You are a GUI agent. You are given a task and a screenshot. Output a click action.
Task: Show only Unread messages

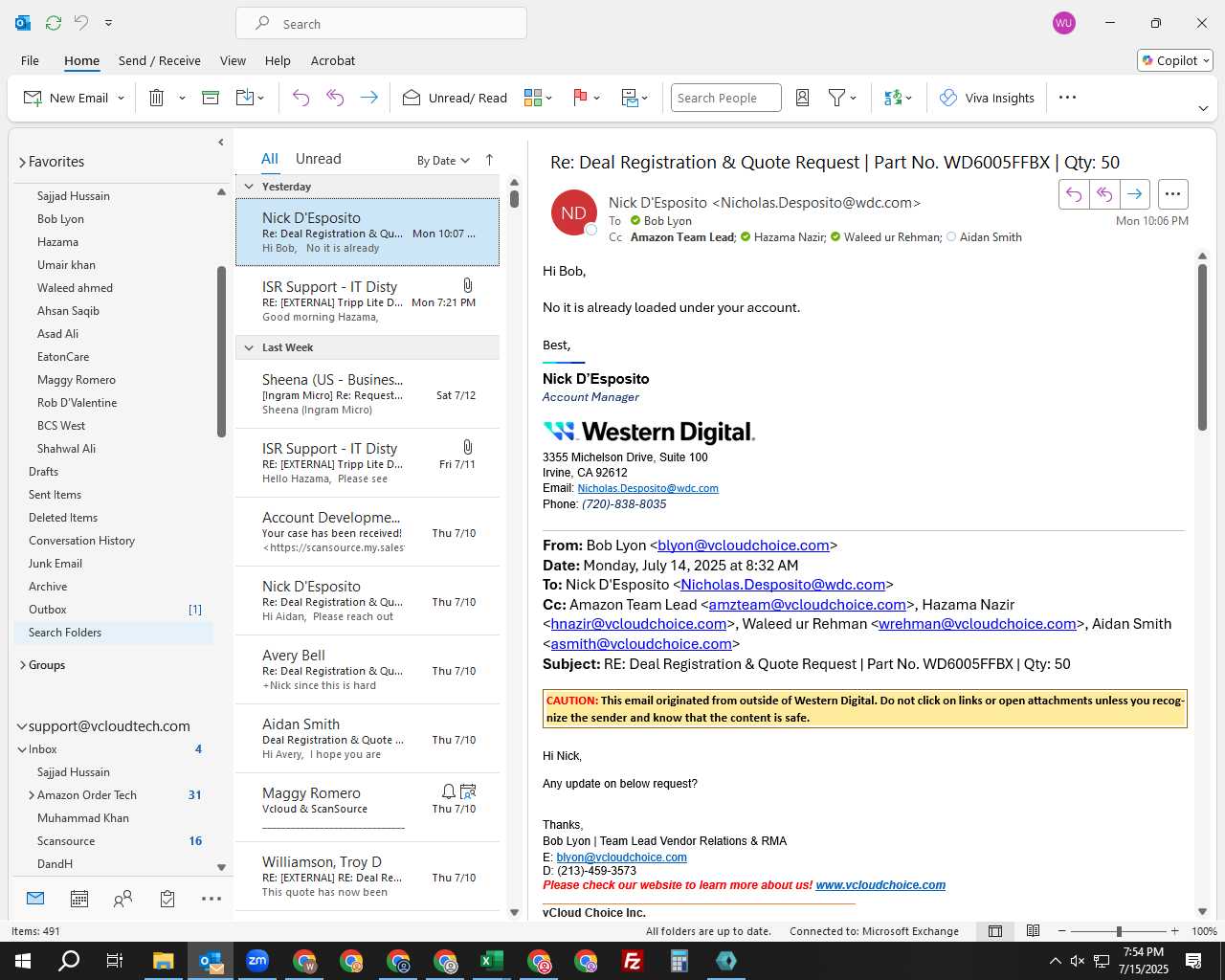(x=318, y=159)
